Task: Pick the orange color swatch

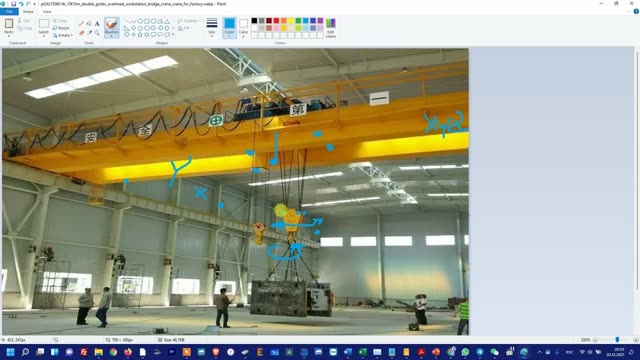Action: pos(284,21)
